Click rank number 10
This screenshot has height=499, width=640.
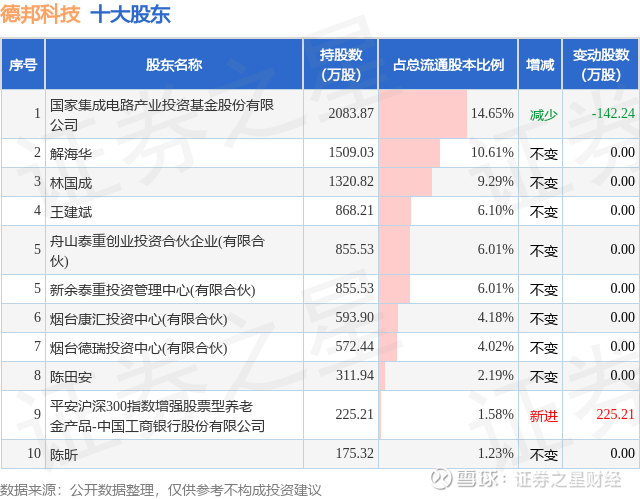coord(34,453)
